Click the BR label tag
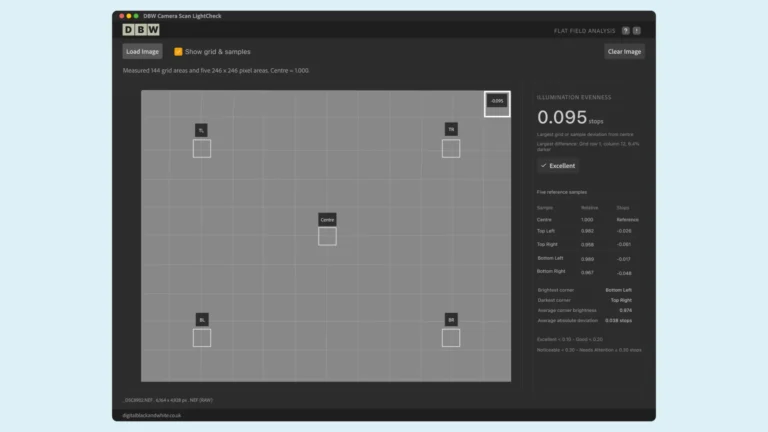 click(x=451, y=320)
